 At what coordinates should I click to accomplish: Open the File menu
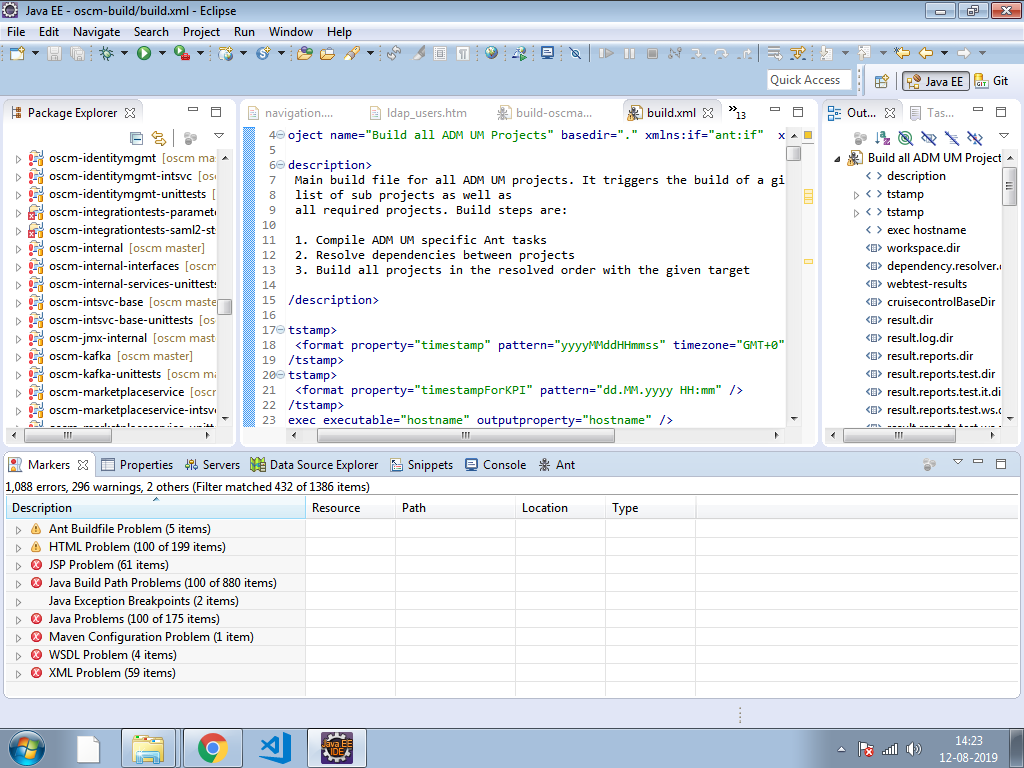16,31
